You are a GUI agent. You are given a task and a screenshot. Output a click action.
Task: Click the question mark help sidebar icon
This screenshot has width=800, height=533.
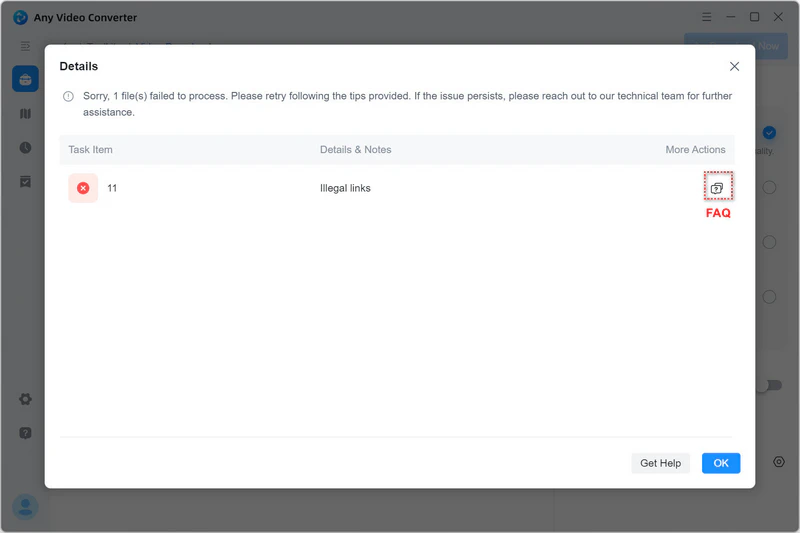pos(25,433)
